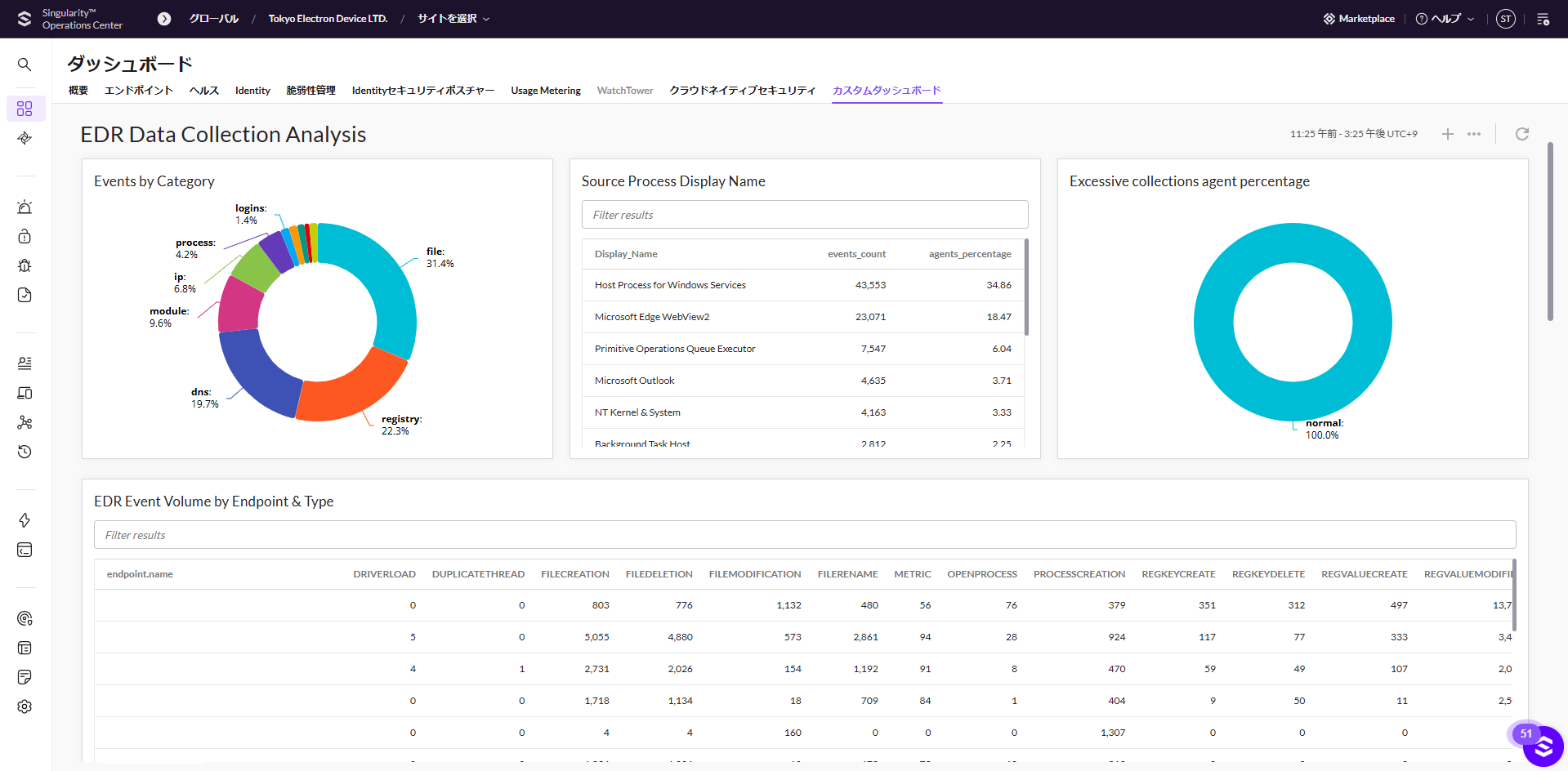Click Tokyo Electron Device LTD. breadcrumb
The image size is (1568, 771).
click(x=328, y=19)
